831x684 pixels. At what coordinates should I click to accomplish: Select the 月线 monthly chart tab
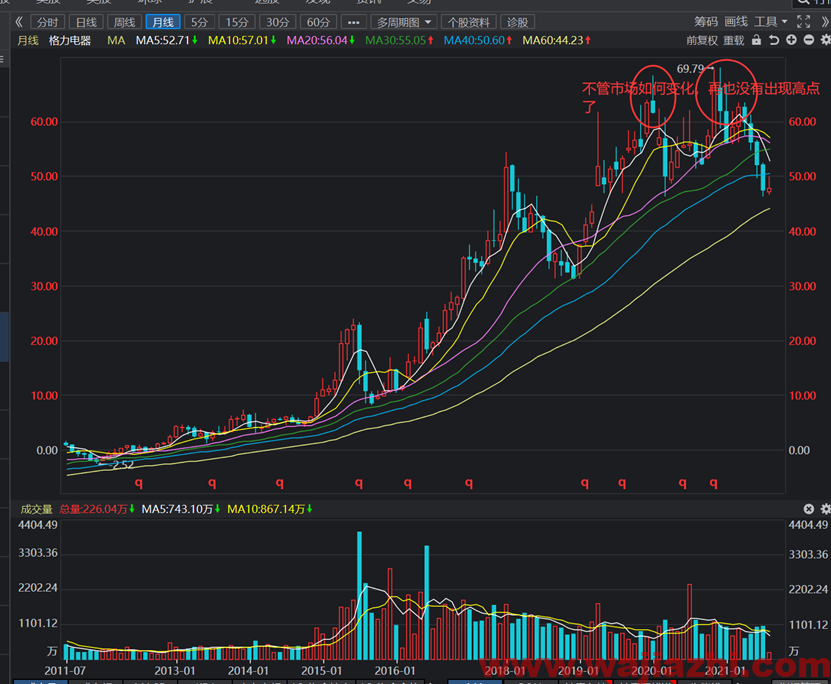(x=163, y=22)
